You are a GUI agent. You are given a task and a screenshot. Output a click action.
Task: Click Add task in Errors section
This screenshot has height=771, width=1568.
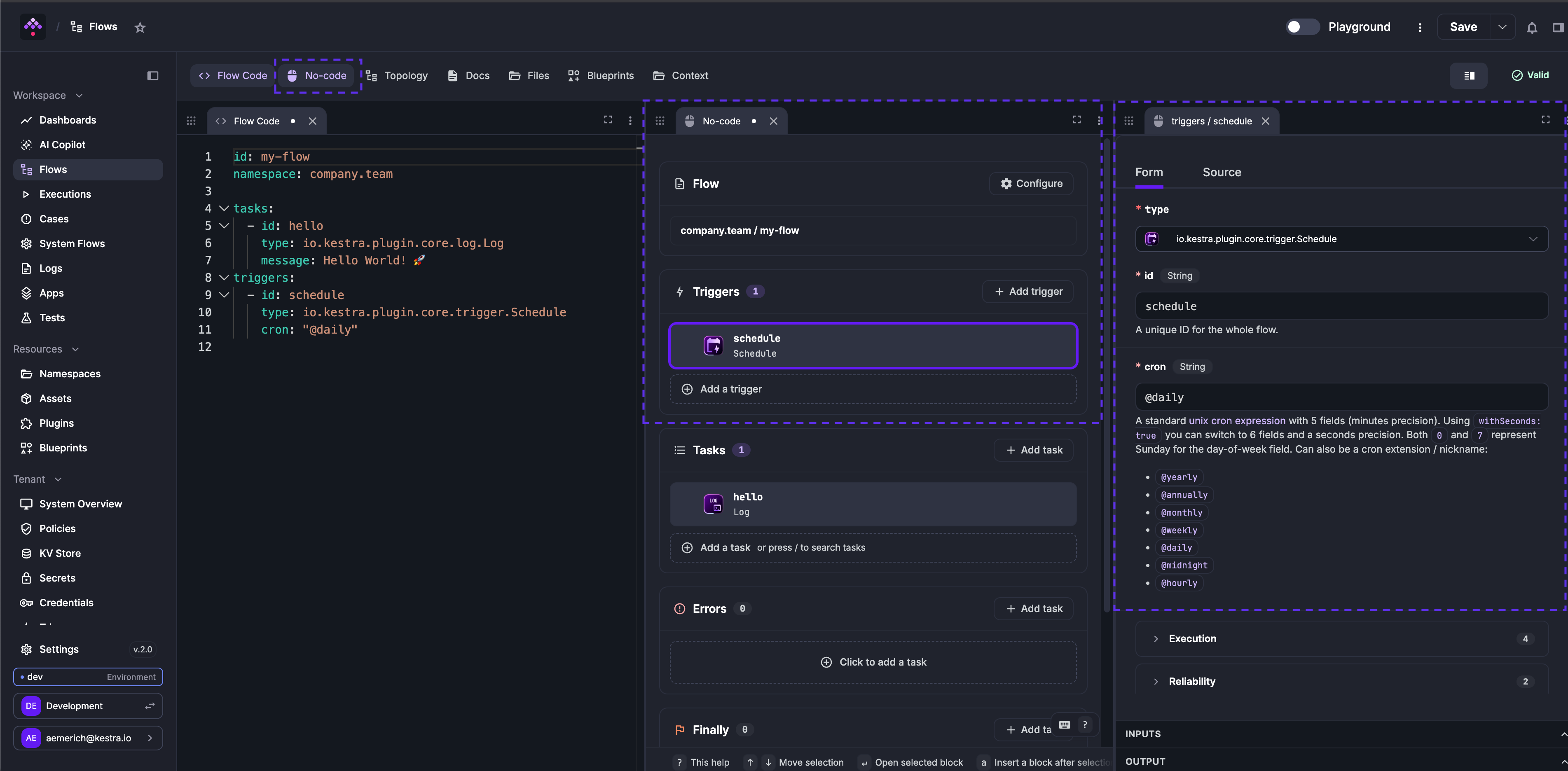pos(1034,609)
